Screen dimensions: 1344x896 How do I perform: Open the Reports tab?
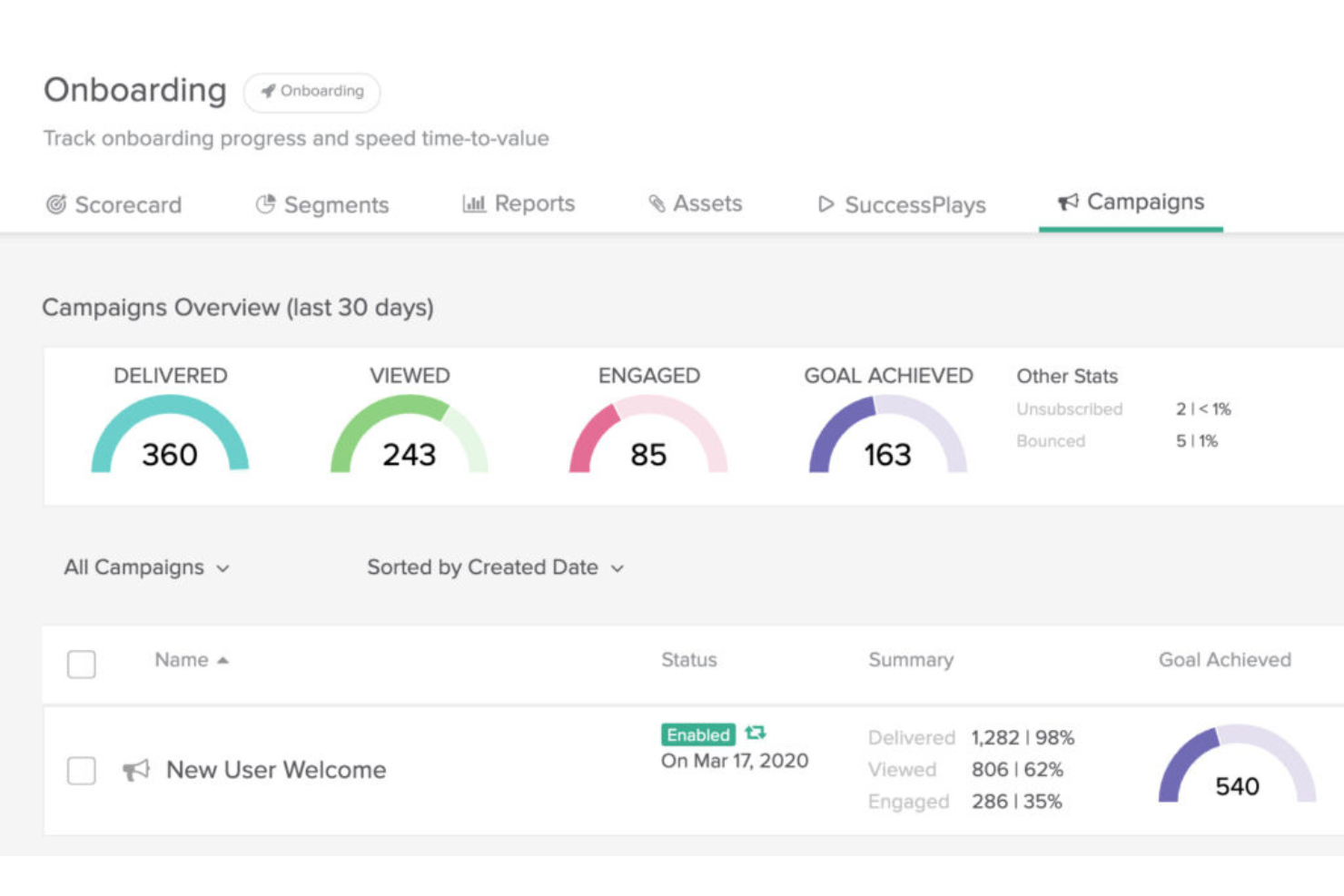click(534, 203)
